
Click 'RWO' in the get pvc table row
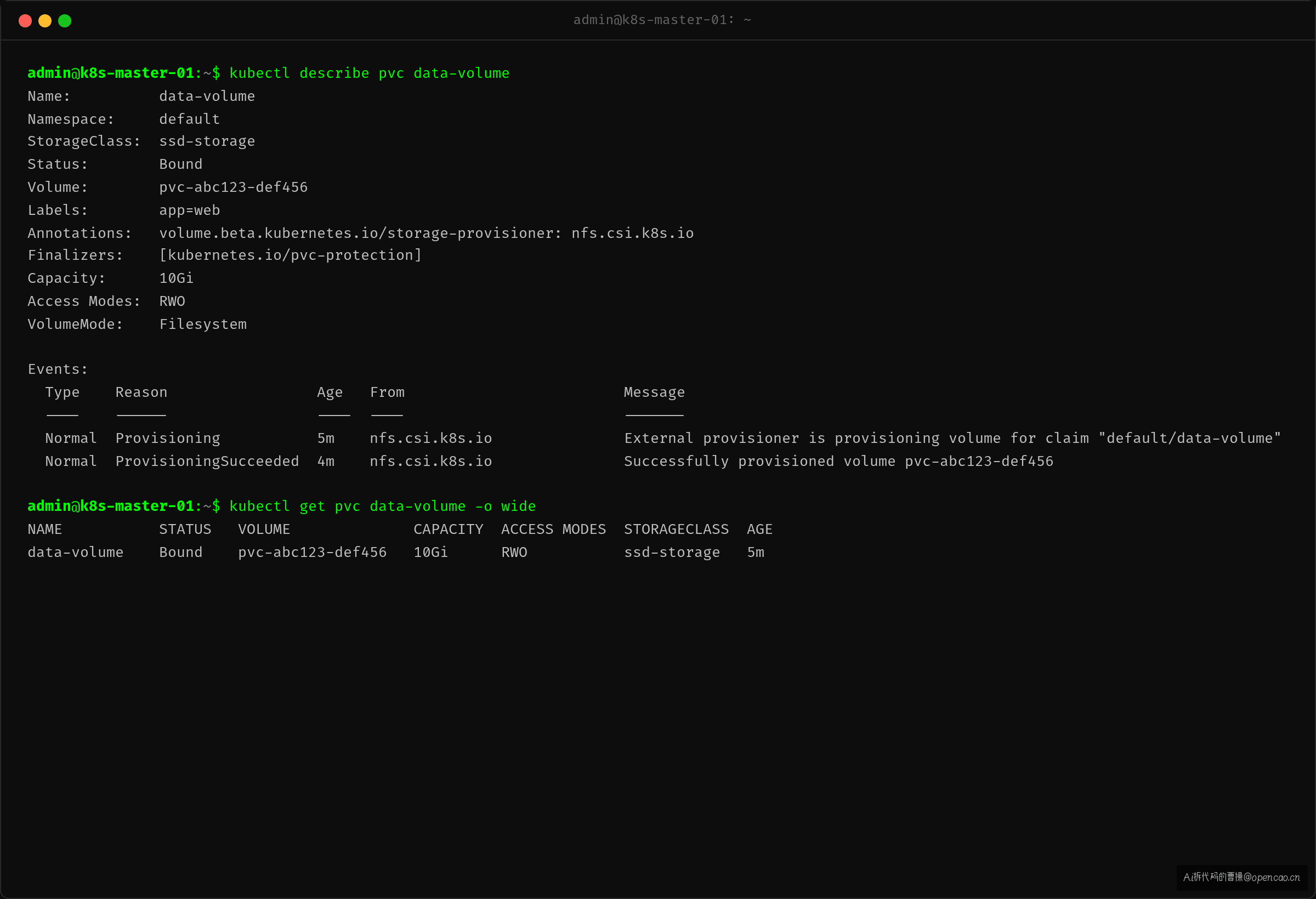click(x=514, y=553)
